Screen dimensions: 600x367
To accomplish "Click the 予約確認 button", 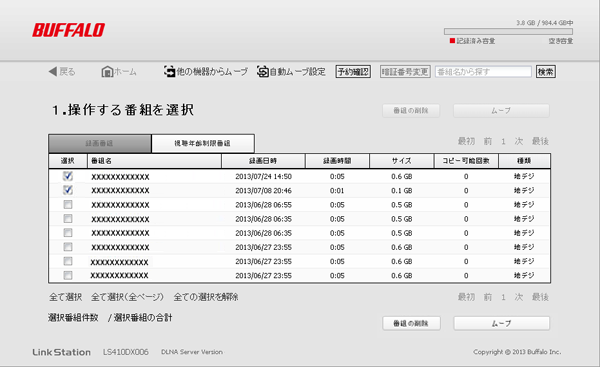I will (x=353, y=72).
